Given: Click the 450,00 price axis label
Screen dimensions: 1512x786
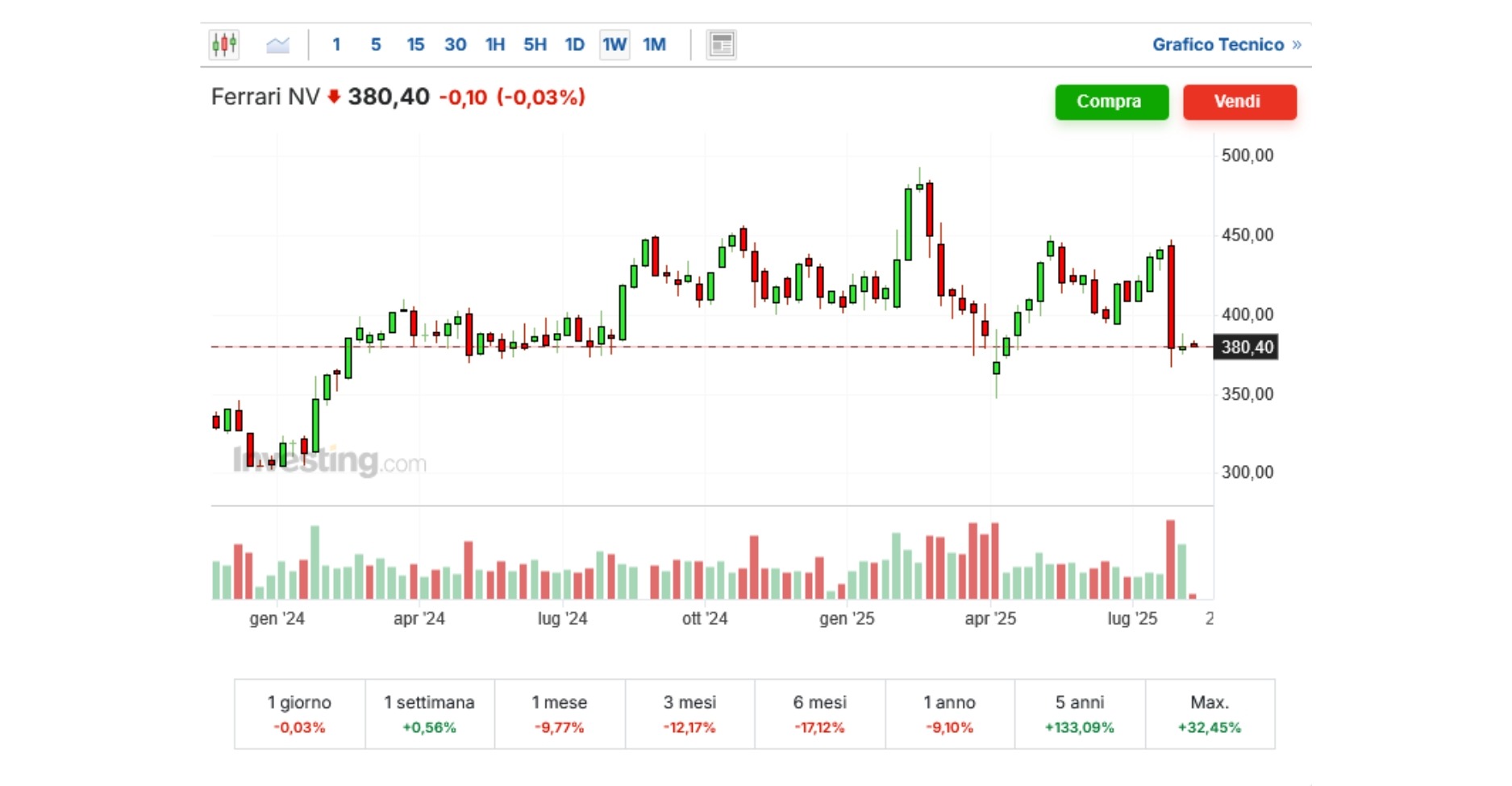Looking at the screenshot, I should click(x=1248, y=235).
